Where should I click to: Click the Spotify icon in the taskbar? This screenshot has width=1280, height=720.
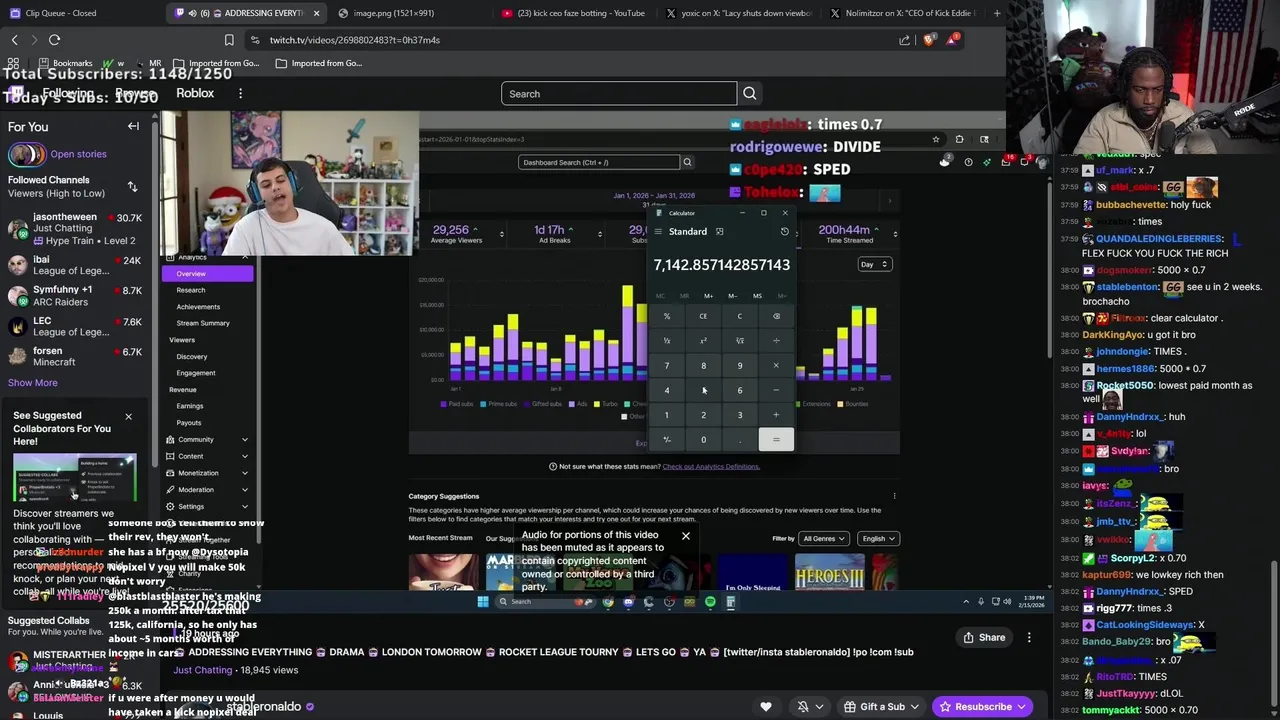coord(710,602)
